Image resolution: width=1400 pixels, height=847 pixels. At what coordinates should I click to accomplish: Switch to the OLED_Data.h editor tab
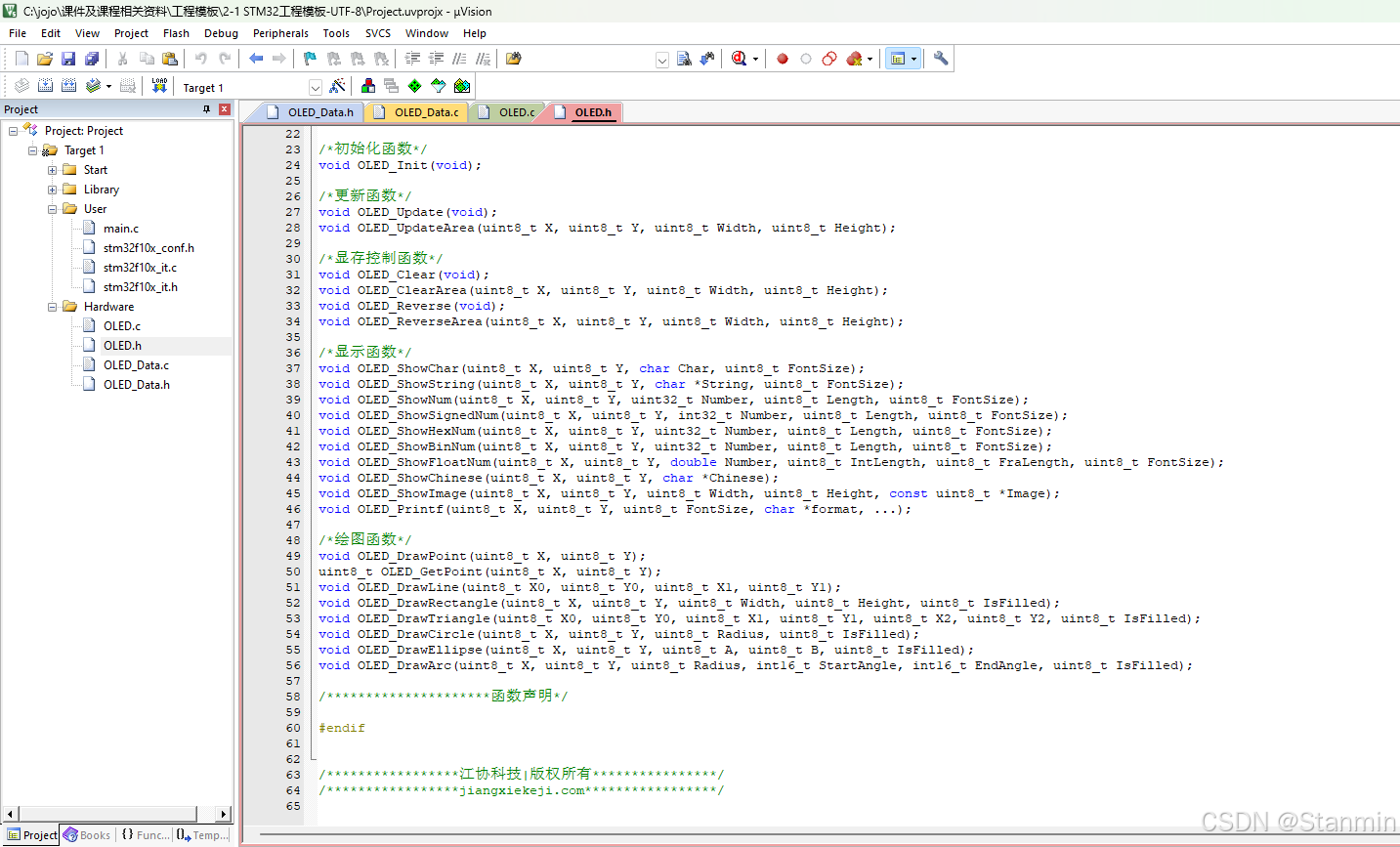coord(310,112)
